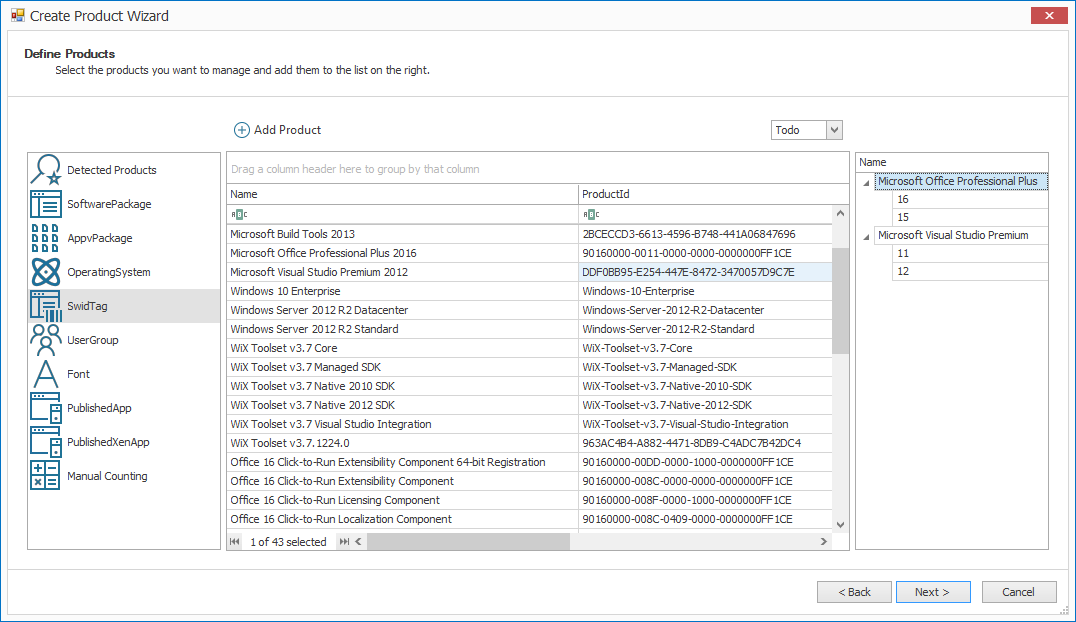This screenshot has width=1076, height=622.
Task: Click the Back button
Action: click(854, 592)
